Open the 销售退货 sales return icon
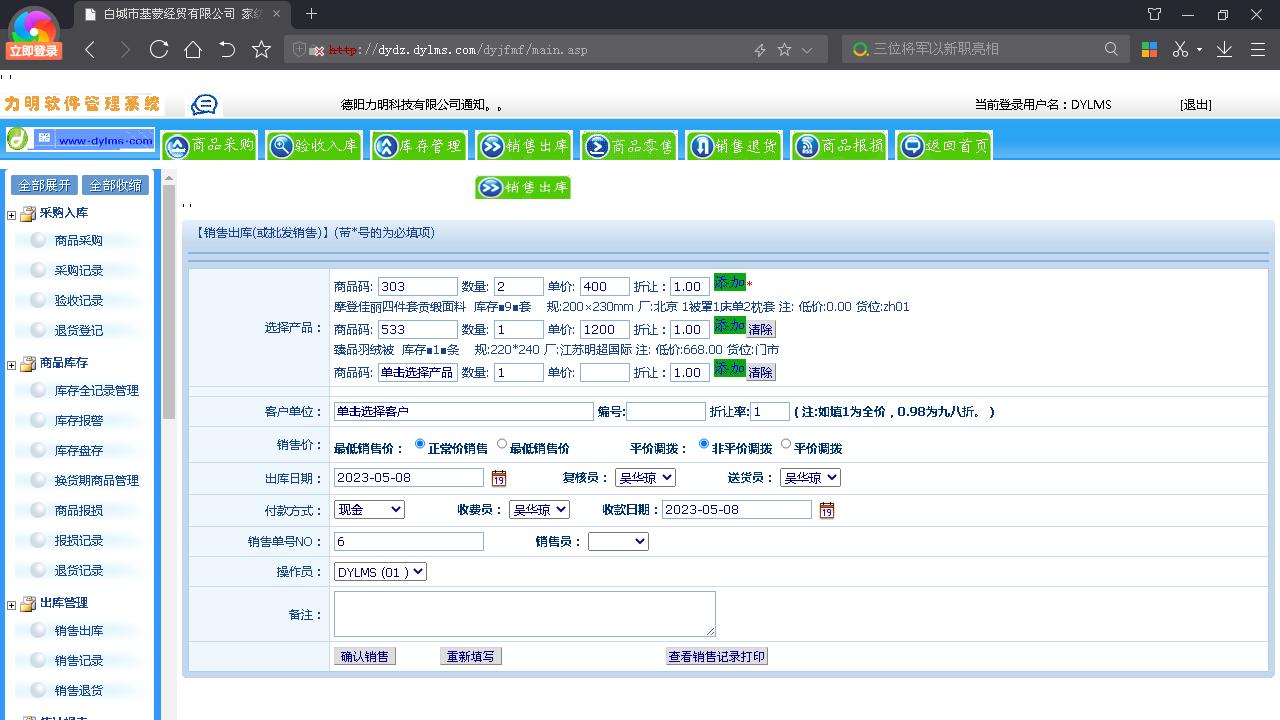Viewport: 1280px width, 720px height. click(x=734, y=144)
